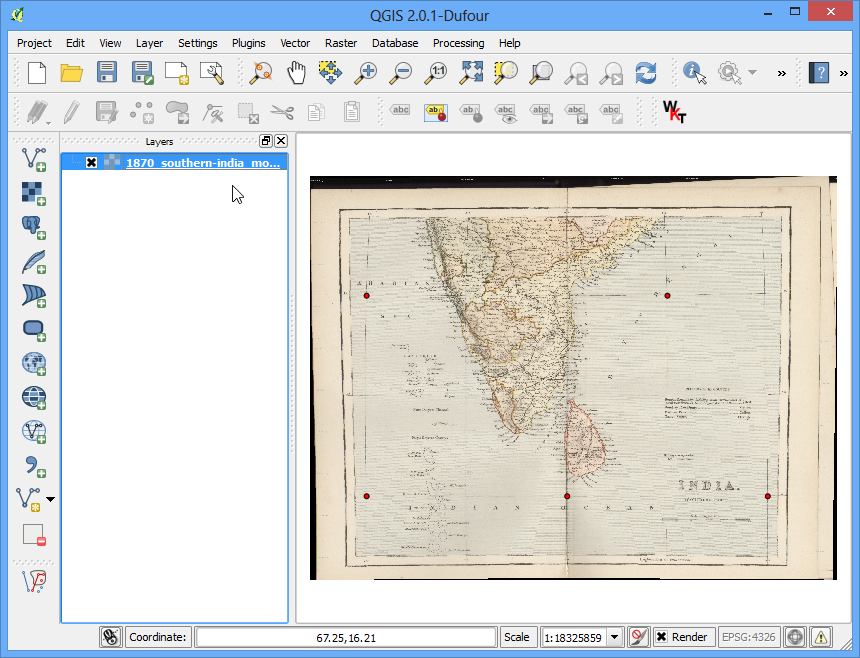Save the current project
This screenshot has height=658, width=860.
(106, 73)
